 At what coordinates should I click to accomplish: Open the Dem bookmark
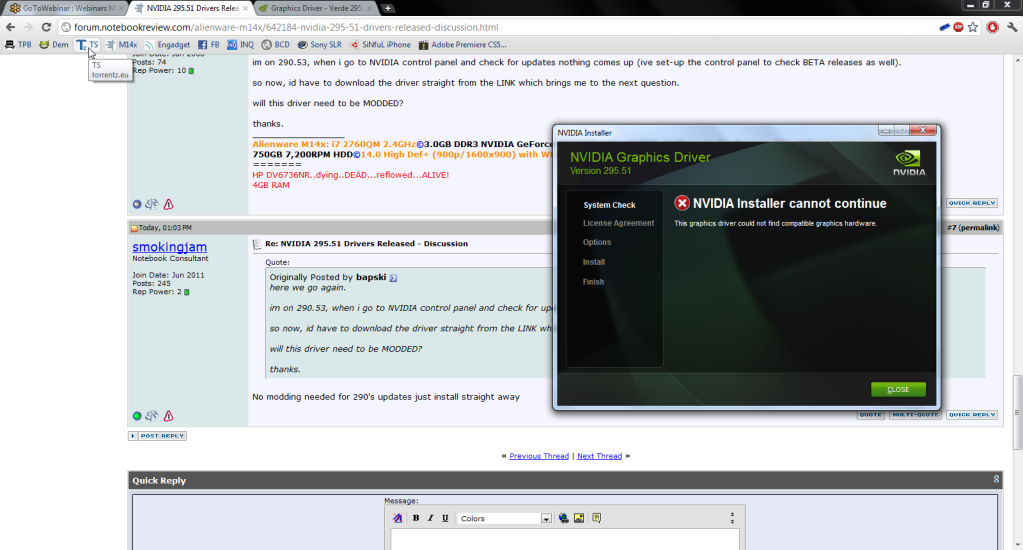[53, 45]
